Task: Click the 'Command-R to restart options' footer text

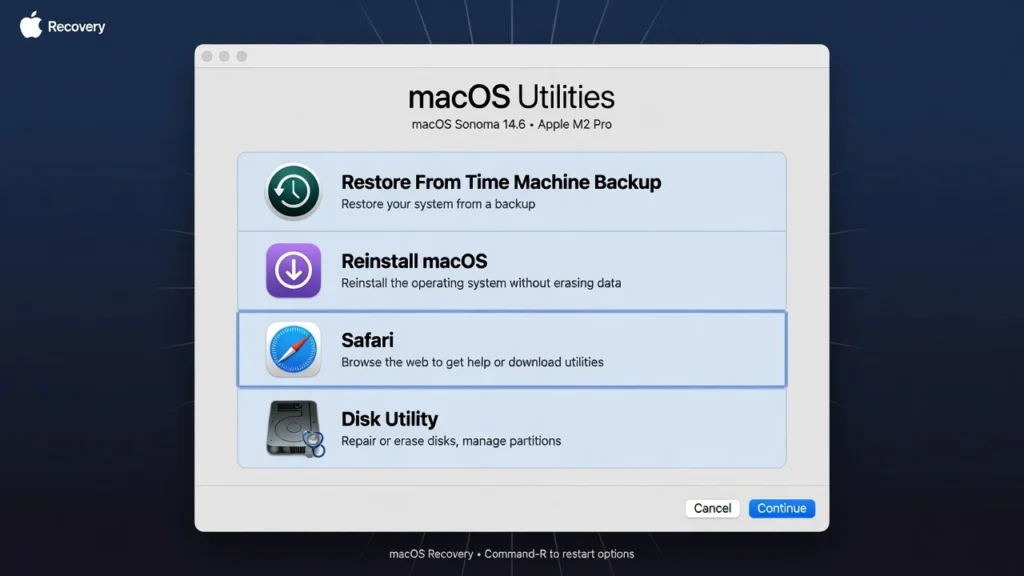Action: click(559, 554)
